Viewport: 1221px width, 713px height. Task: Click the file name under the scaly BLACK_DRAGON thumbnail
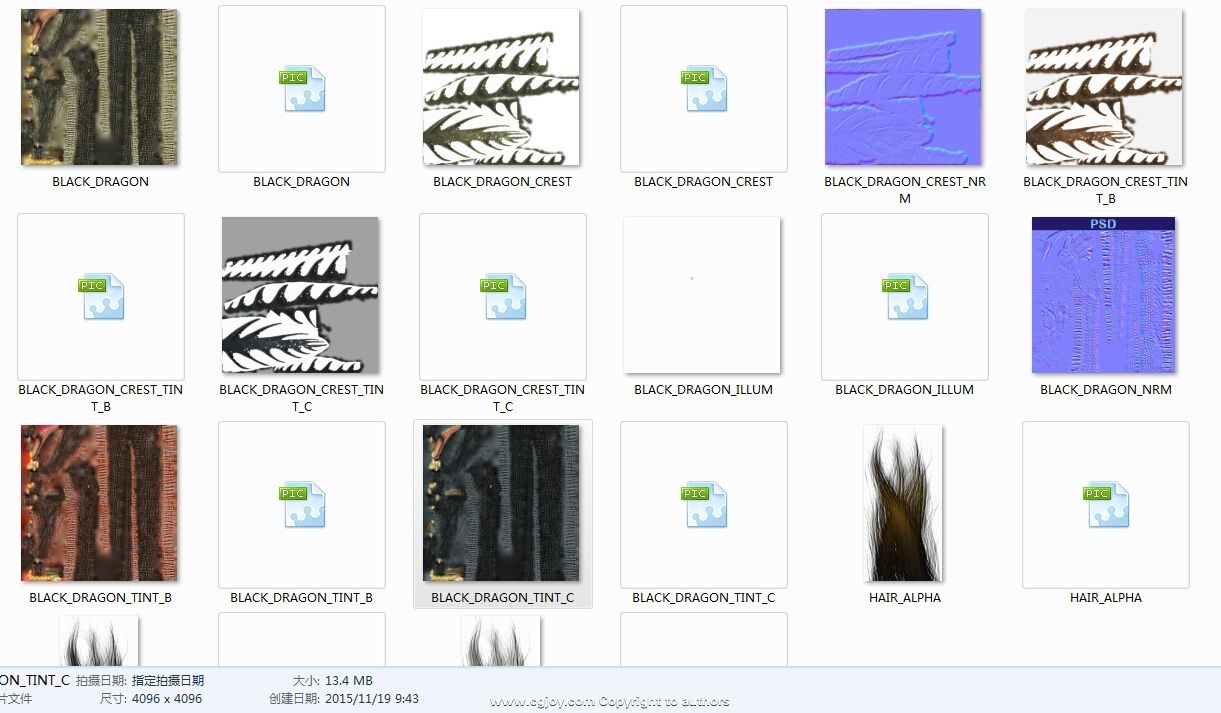(100, 182)
